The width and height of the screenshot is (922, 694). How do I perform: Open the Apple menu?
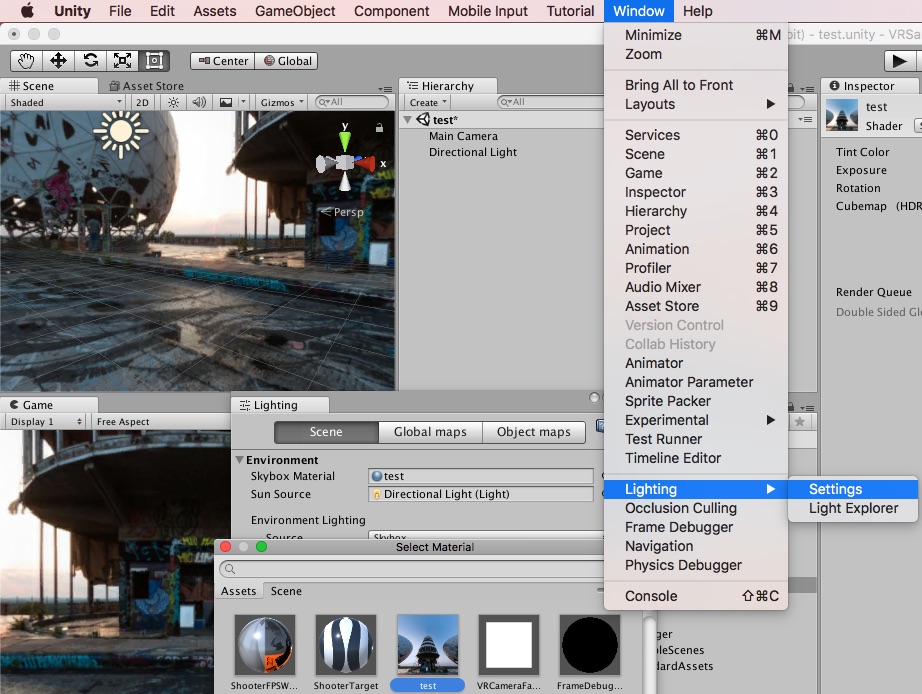point(28,11)
